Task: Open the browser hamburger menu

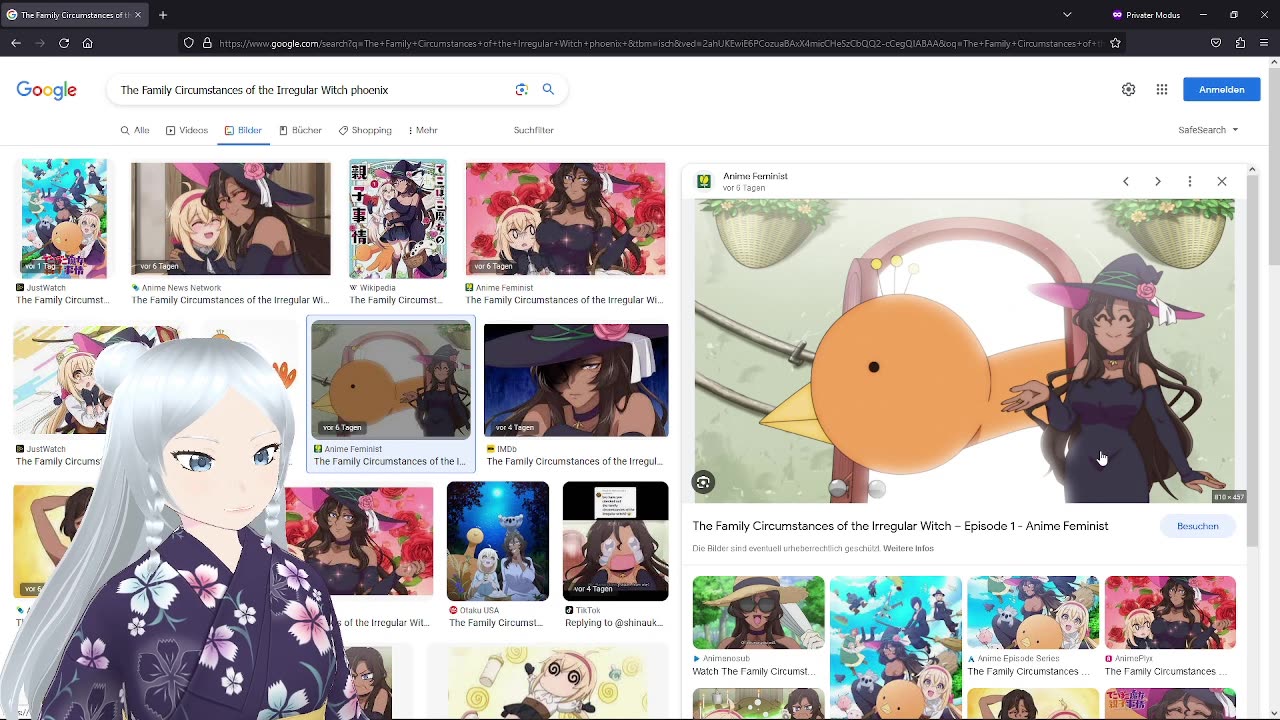Action: (x=1264, y=43)
